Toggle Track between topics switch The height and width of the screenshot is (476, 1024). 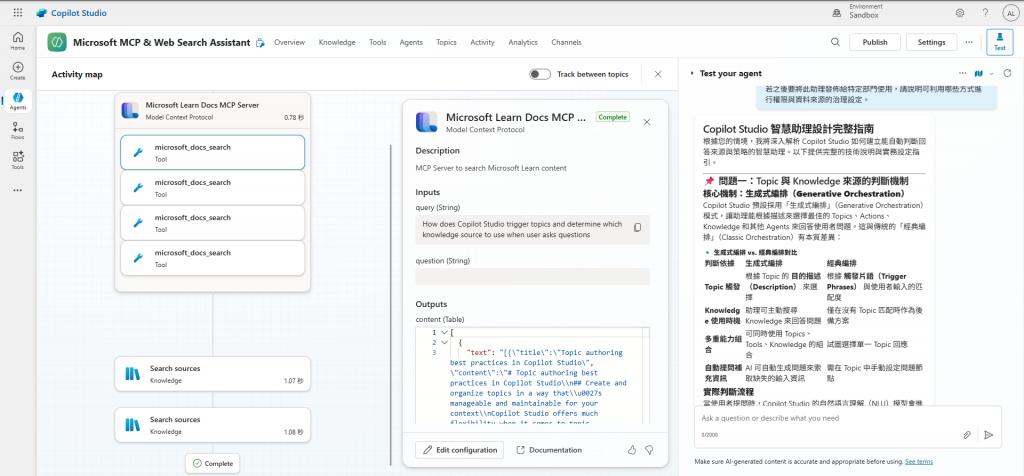pyautogui.click(x=540, y=74)
